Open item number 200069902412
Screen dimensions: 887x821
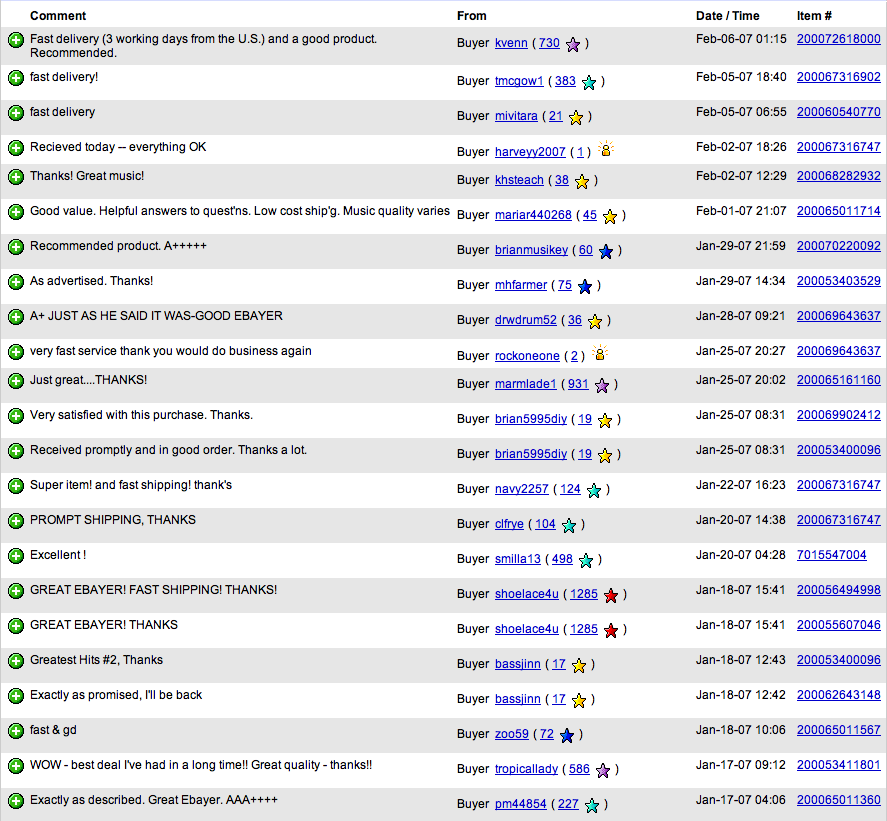click(x=839, y=415)
